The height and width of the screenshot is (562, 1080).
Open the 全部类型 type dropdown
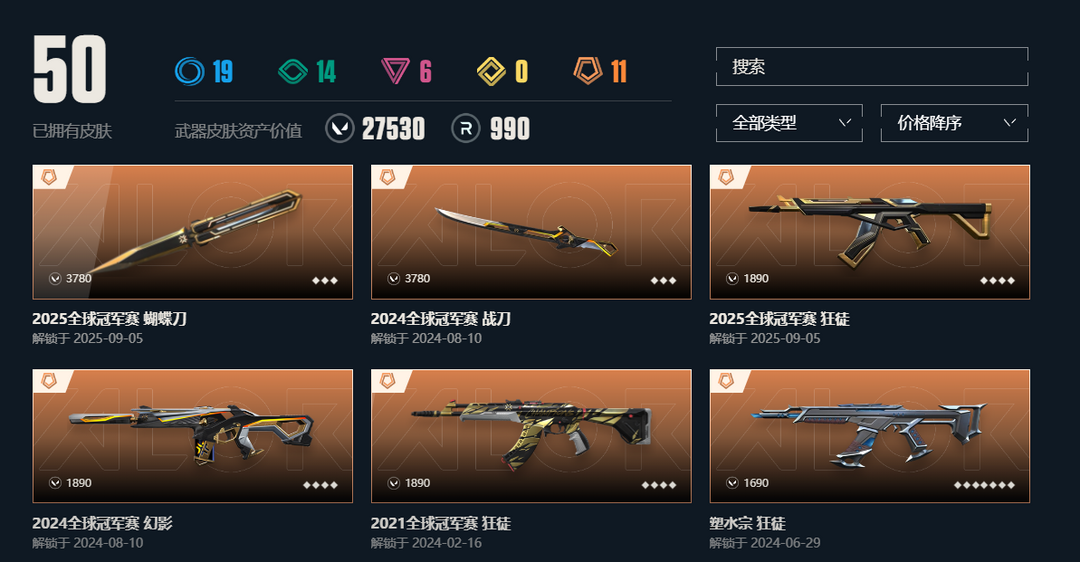click(x=789, y=123)
